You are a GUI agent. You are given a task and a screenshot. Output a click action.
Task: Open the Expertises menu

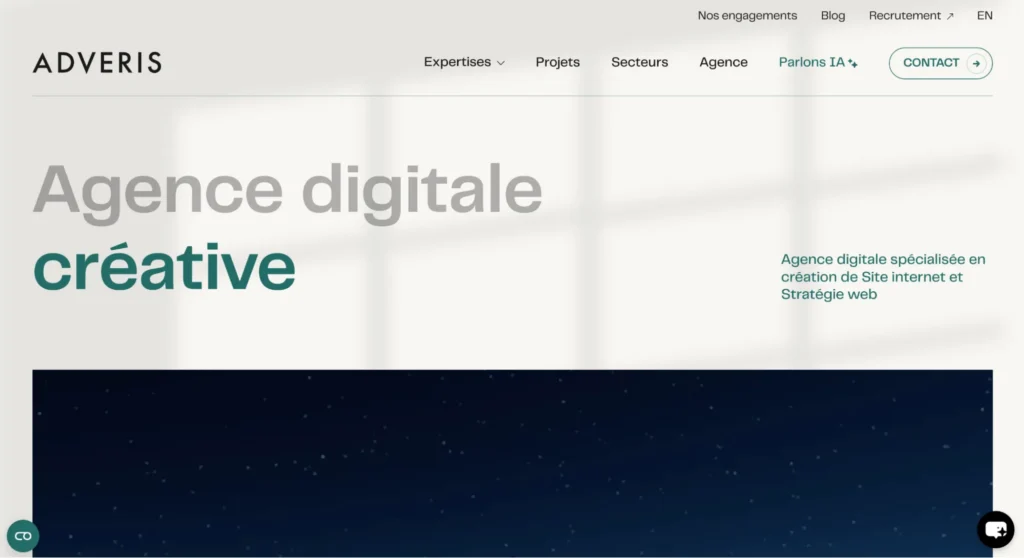click(464, 62)
